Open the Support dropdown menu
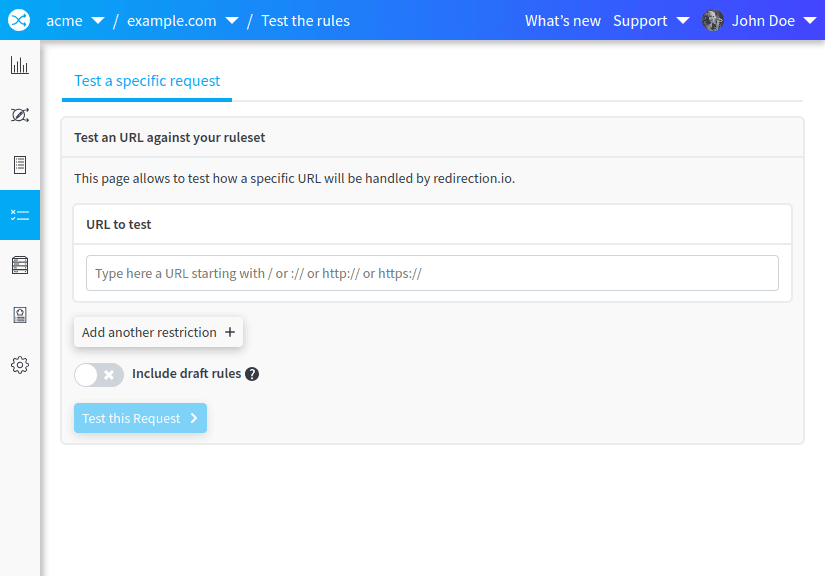The height and width of the screenshot is (576, 825). point(651,21)
